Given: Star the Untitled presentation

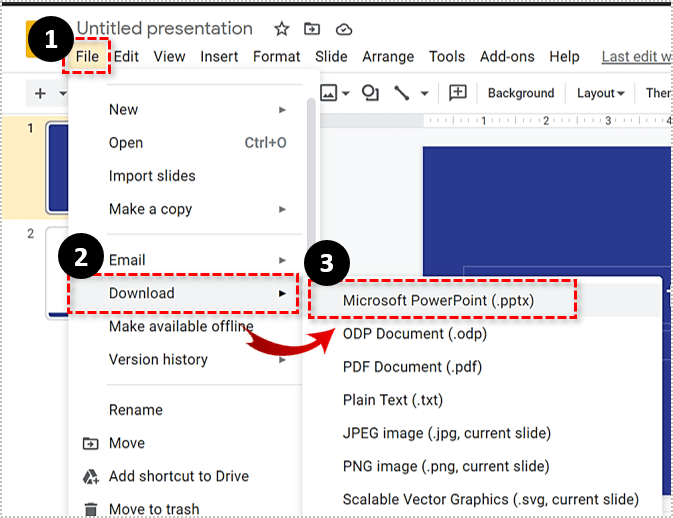Looking at the screenshot, I should [282, 29].
